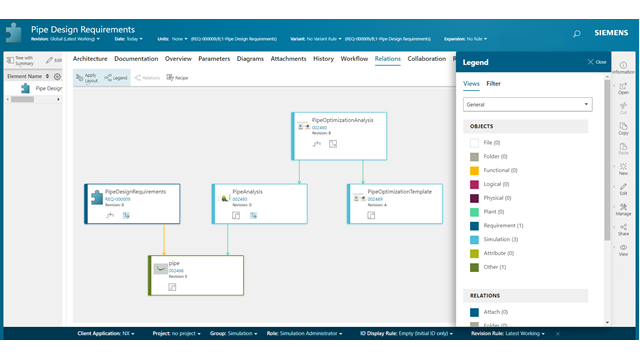
Task: Click first small icon in PipeOptimizationAnalysis node
Action: (317, 144)
